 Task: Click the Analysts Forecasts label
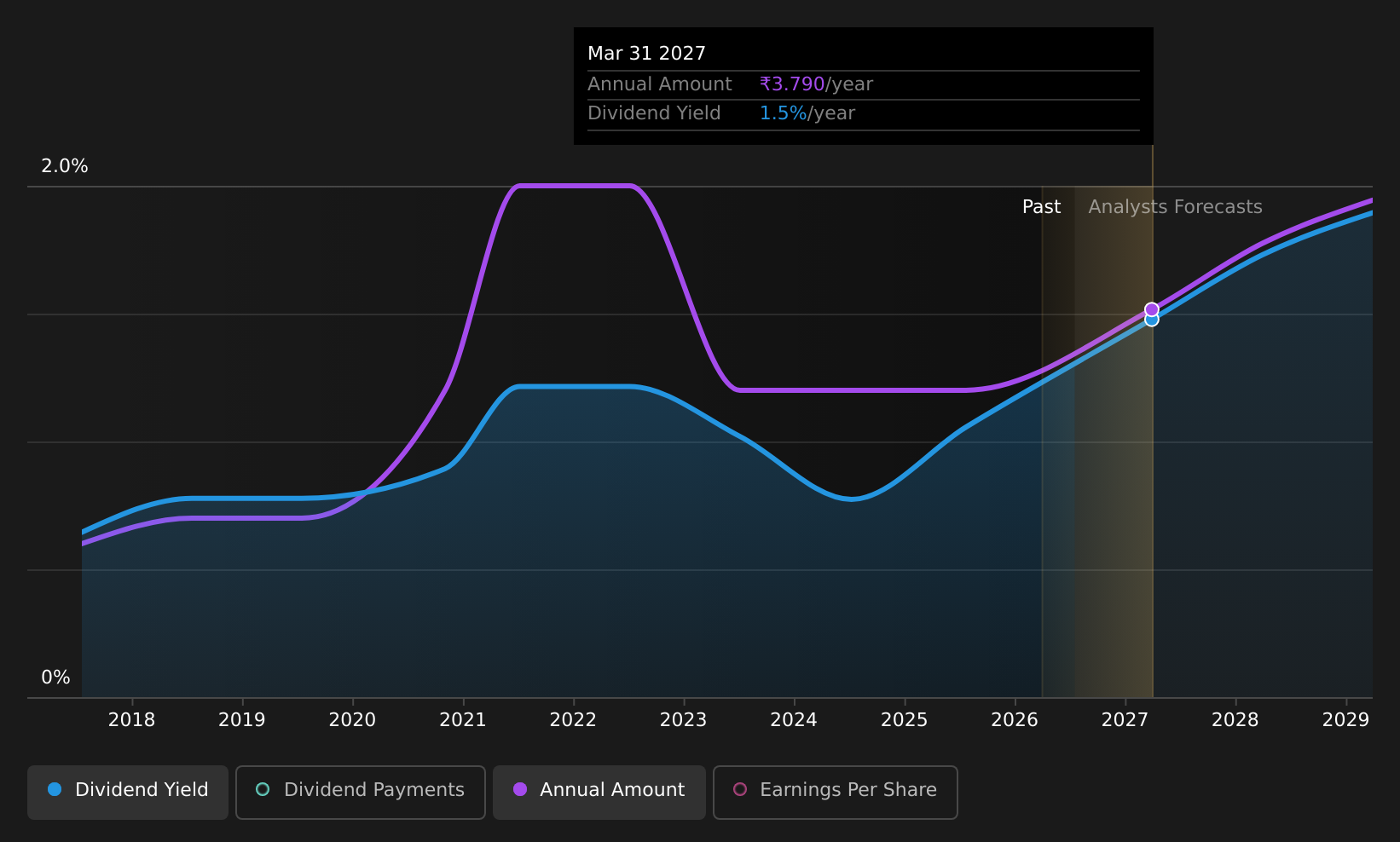tap(1176, 207)
